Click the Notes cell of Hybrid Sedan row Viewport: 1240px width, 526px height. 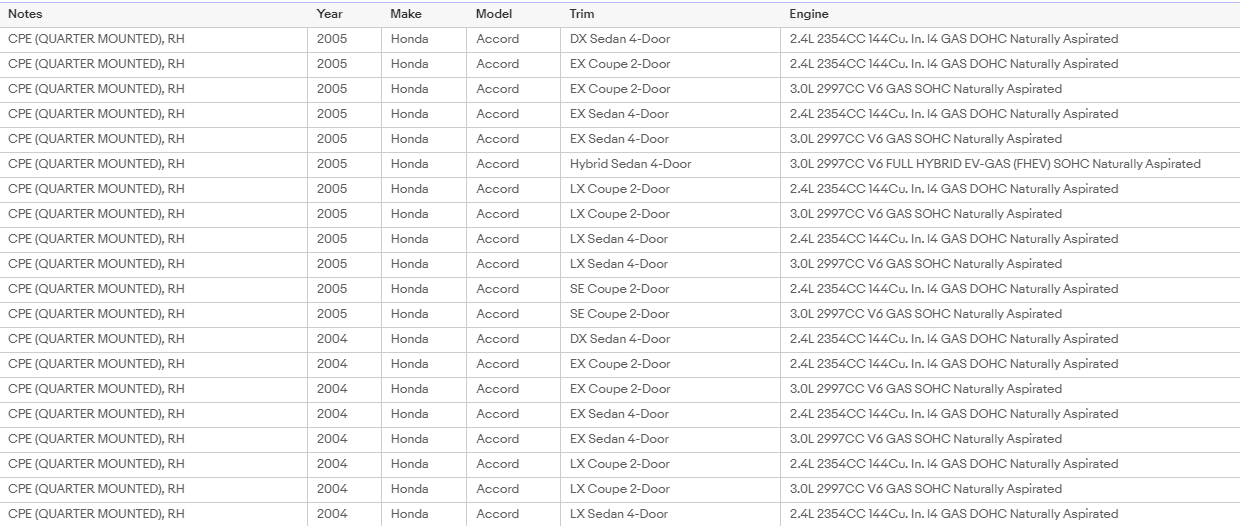click(154, 164)
